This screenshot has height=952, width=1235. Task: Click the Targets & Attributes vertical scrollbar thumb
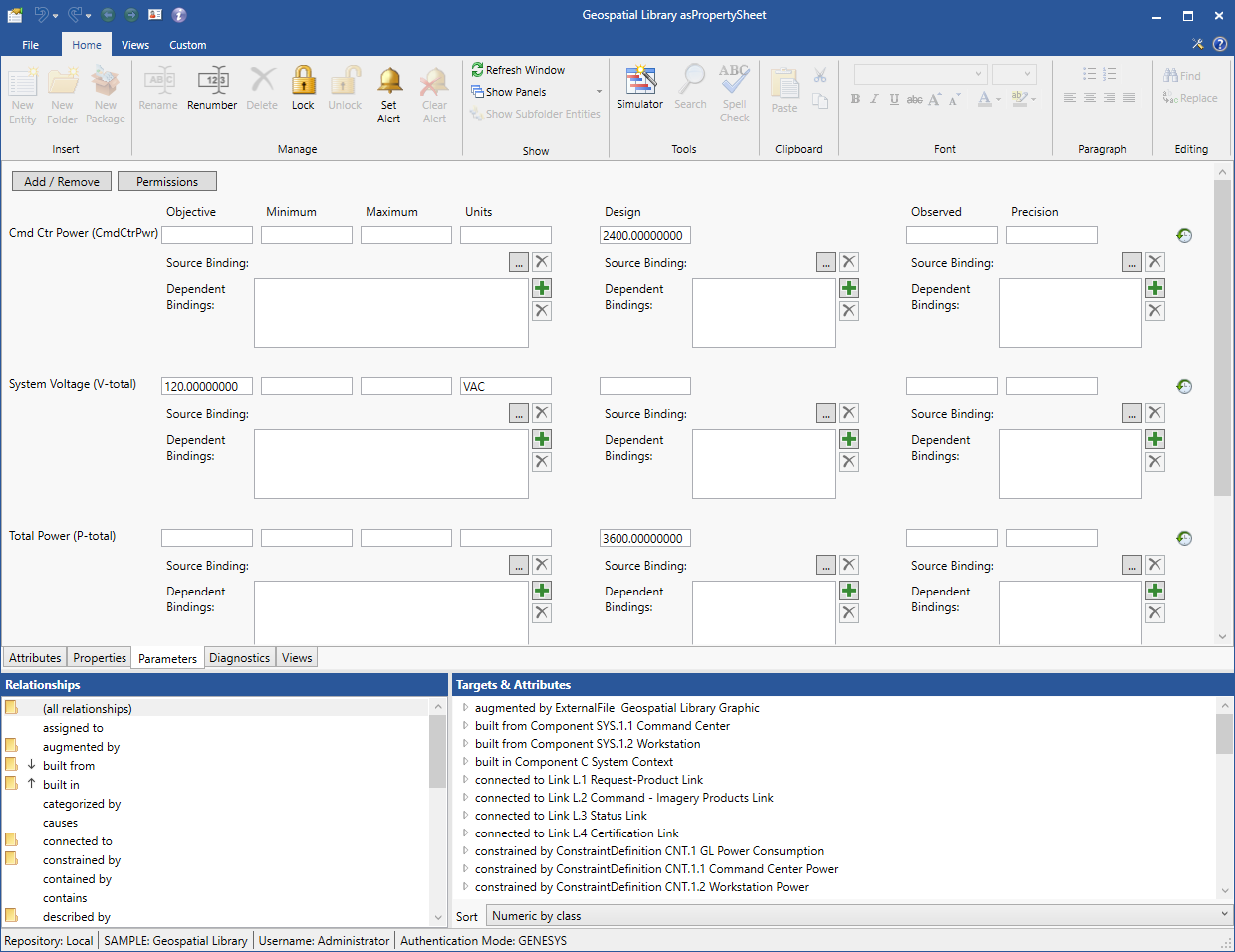coord(1224,734)
